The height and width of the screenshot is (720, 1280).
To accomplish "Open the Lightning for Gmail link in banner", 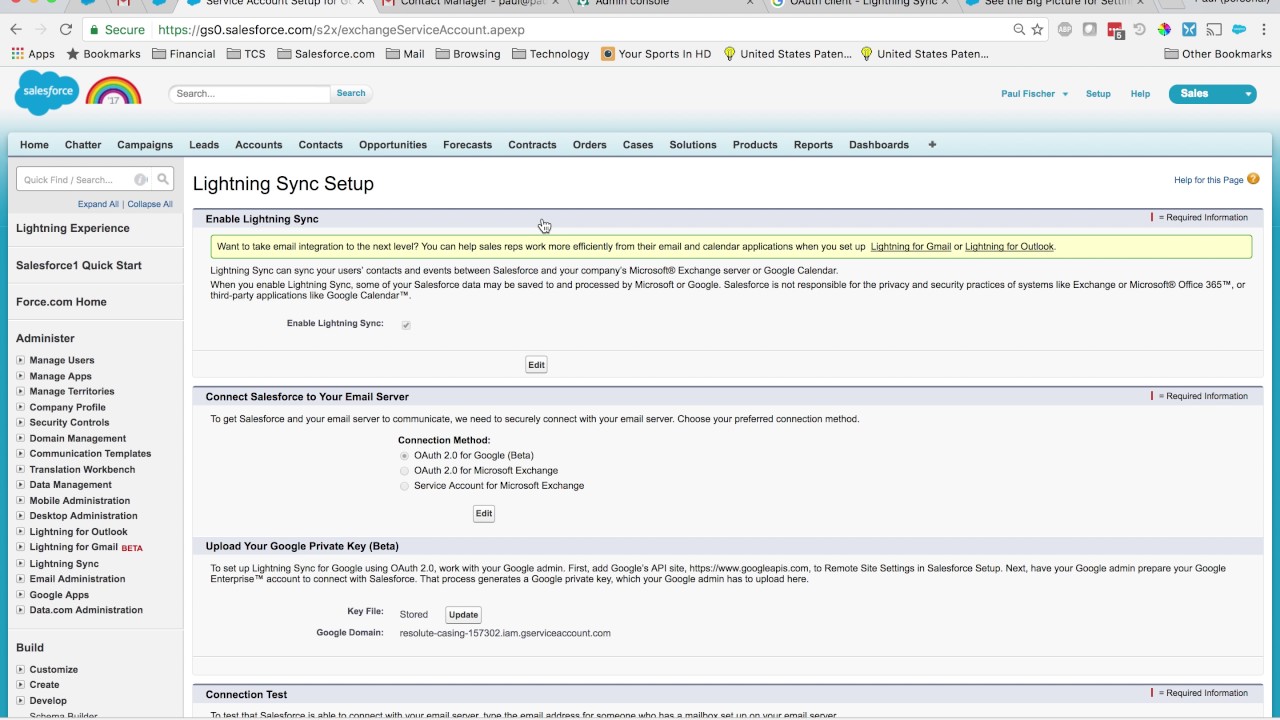I will pos(911,247).
